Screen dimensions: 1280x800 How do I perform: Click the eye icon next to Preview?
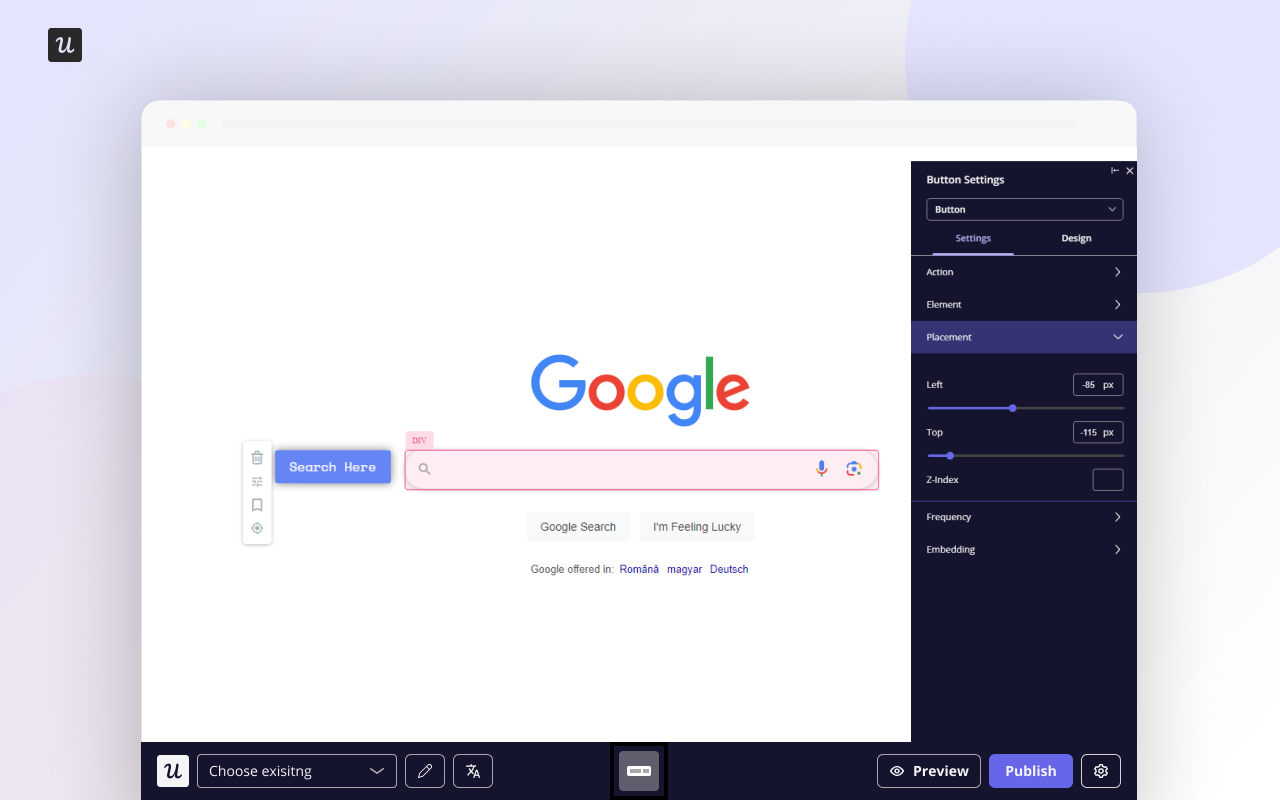click(x=897, y=770)
